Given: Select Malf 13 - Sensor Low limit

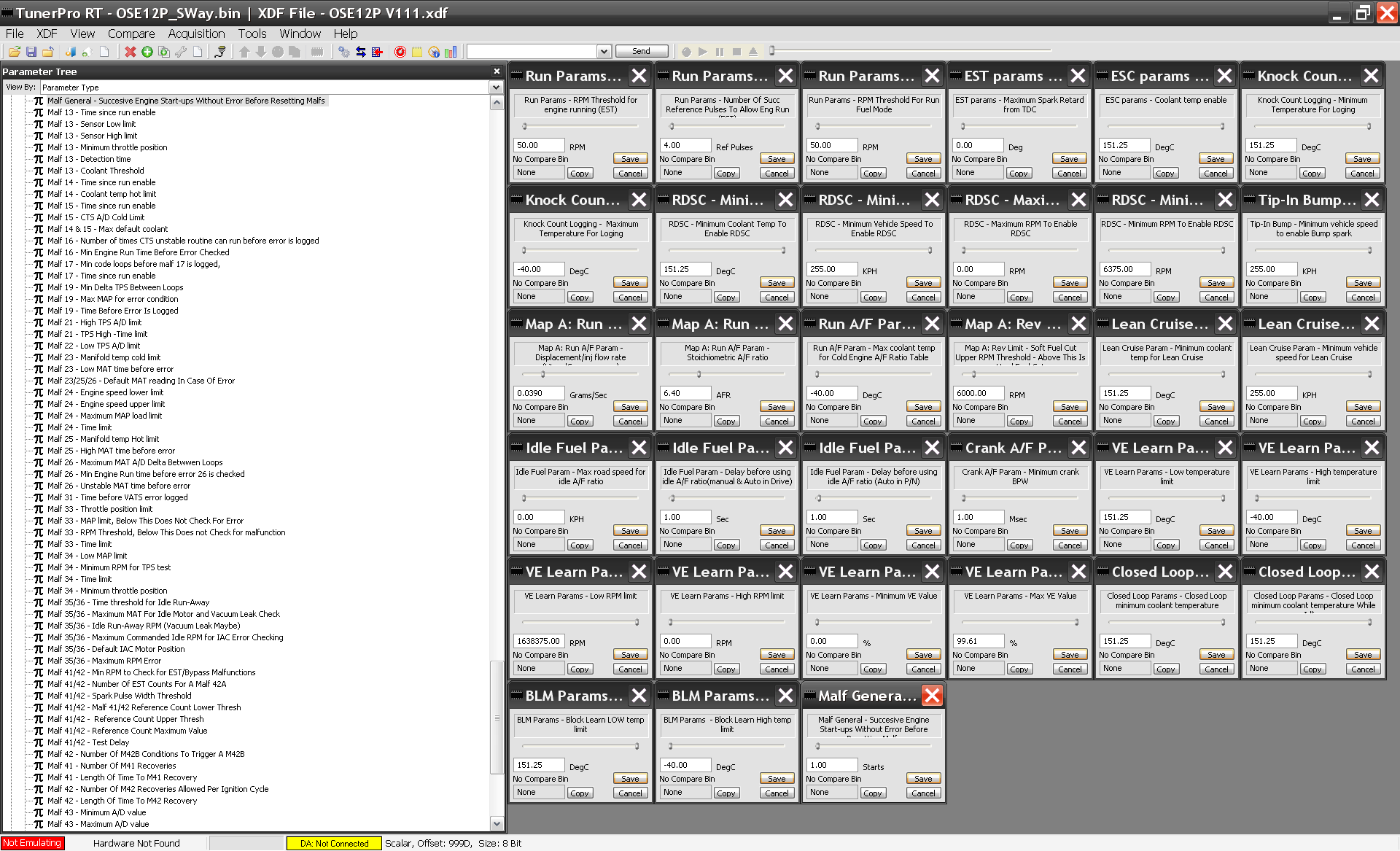Looking at the screenshot, I should [x=92, y=124].
